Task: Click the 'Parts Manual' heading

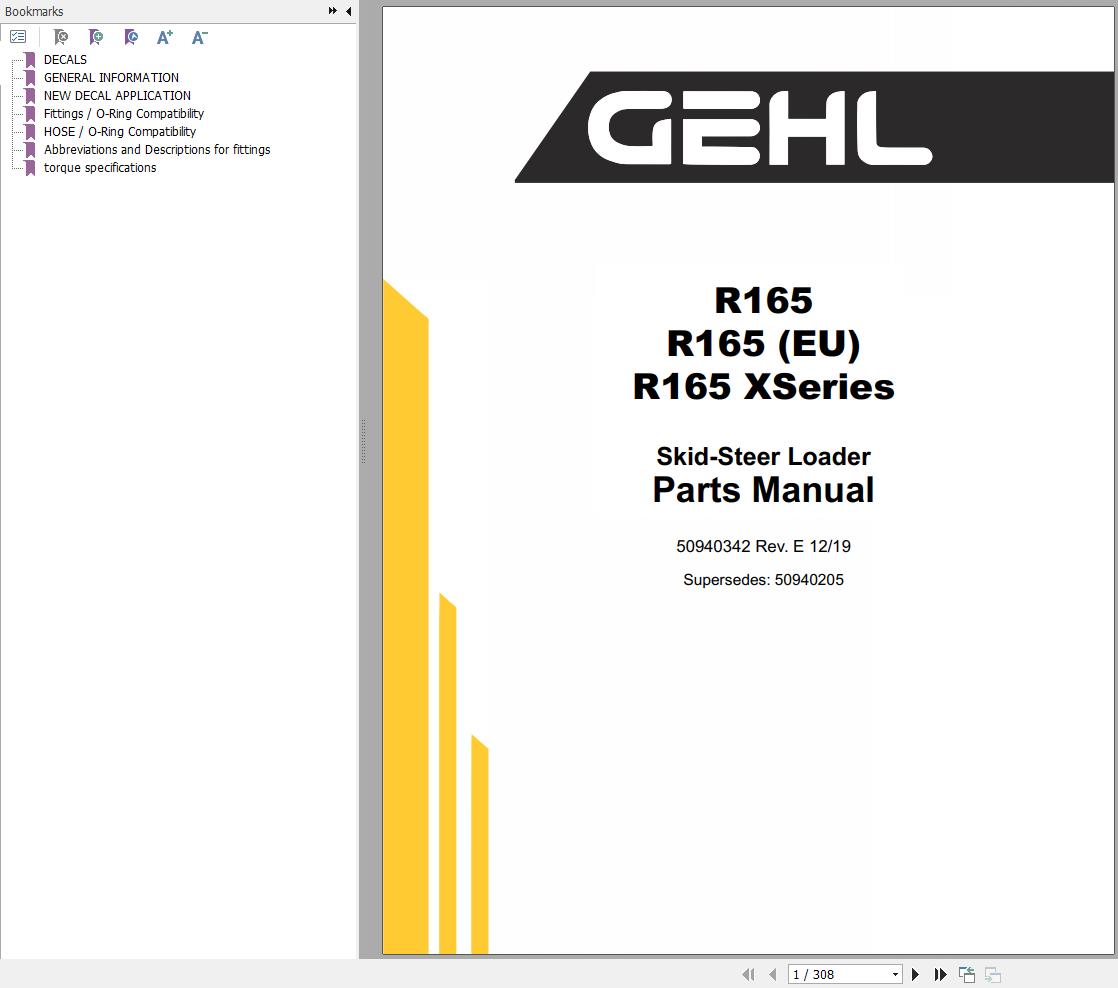Action: (763, 490)
